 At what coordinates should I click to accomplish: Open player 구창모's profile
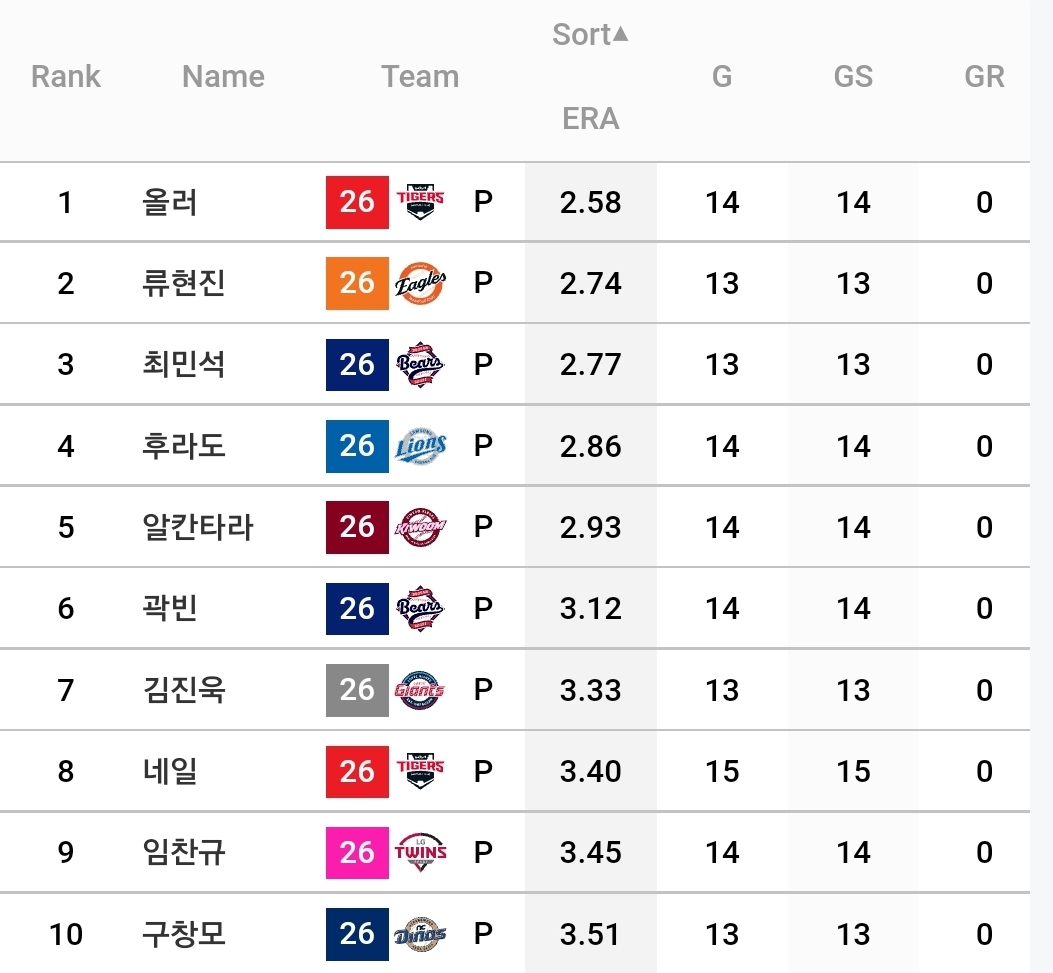[x=183, y=934]
